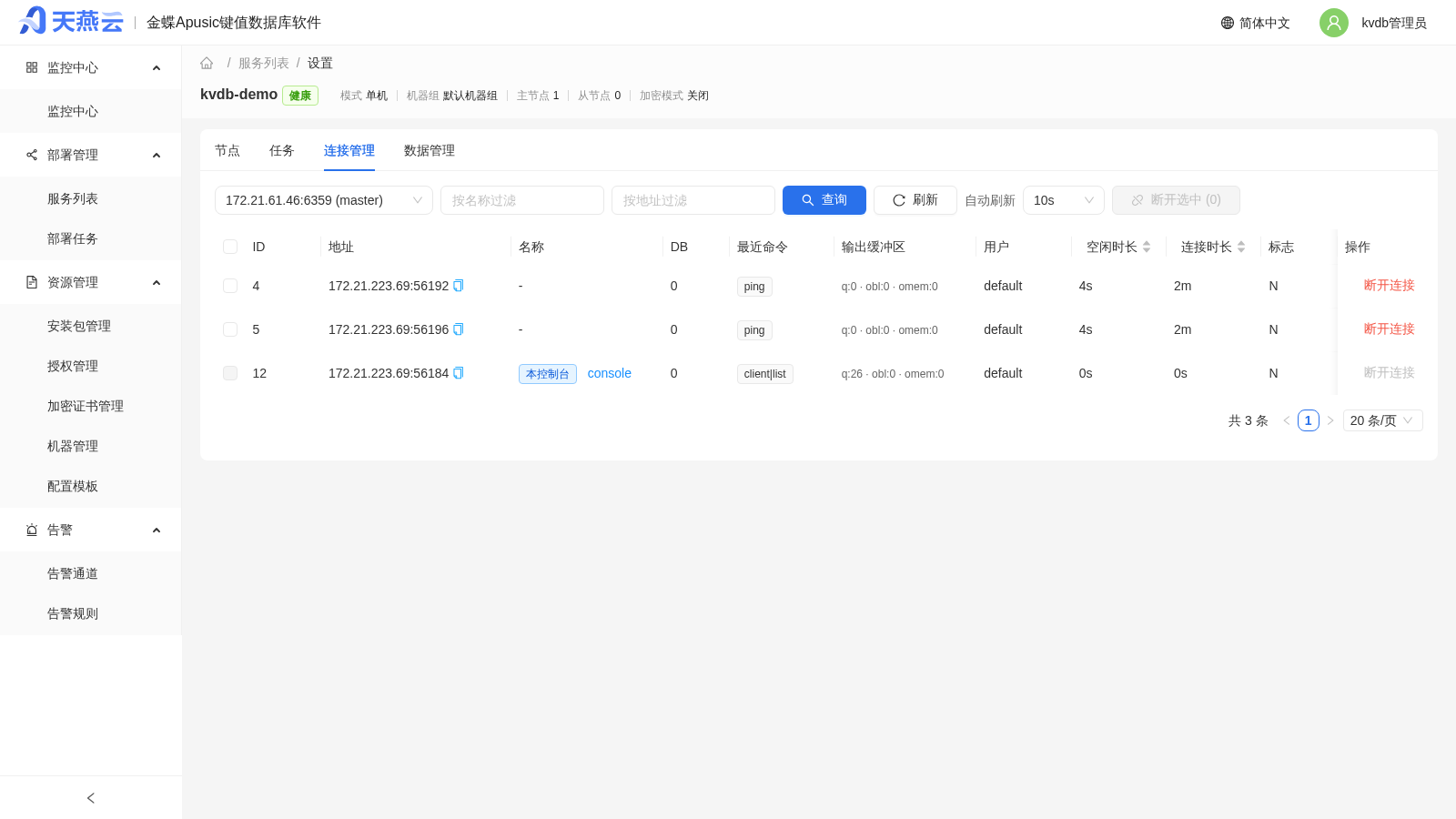Click the Tianyan Cloud logo

[x=71, y=21]
